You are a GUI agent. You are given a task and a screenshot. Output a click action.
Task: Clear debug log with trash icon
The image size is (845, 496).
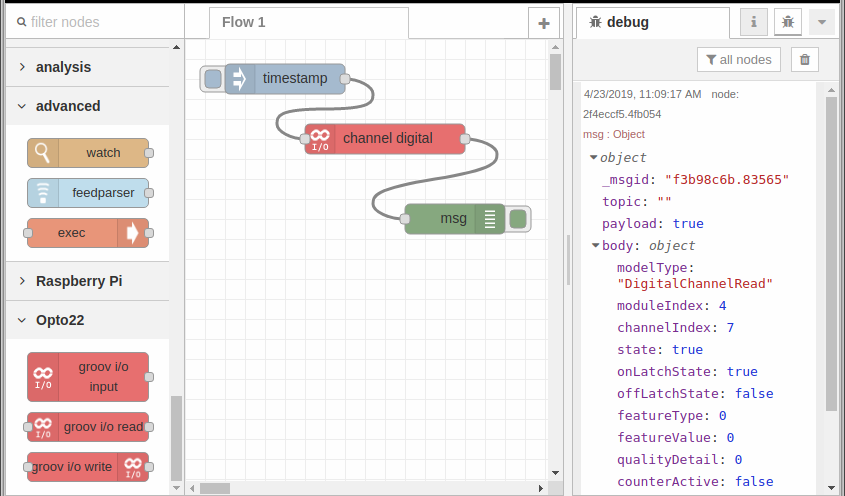click(805, 59)
